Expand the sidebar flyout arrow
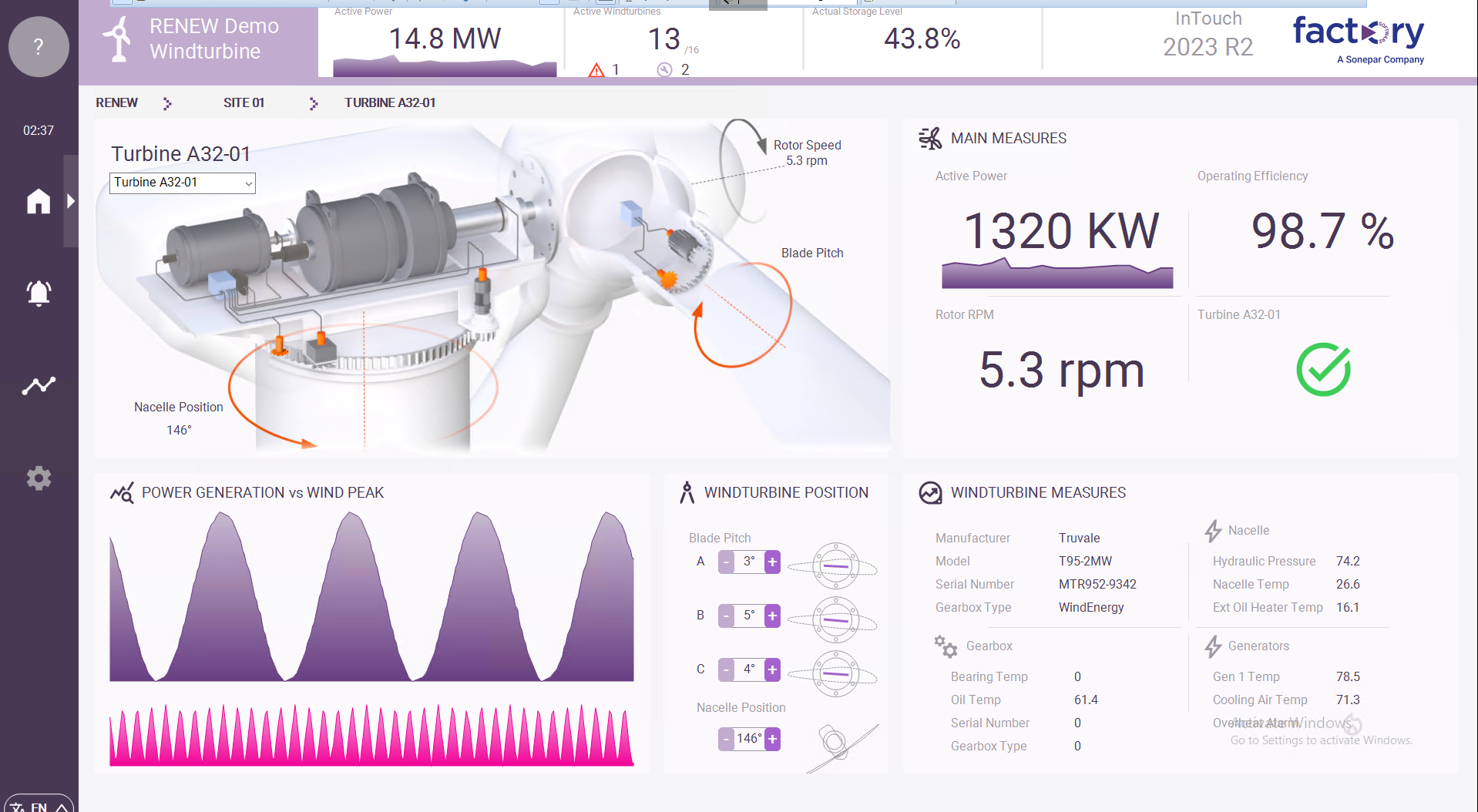The width and height of the screenshot is (1478, 812). click(71, 201)
